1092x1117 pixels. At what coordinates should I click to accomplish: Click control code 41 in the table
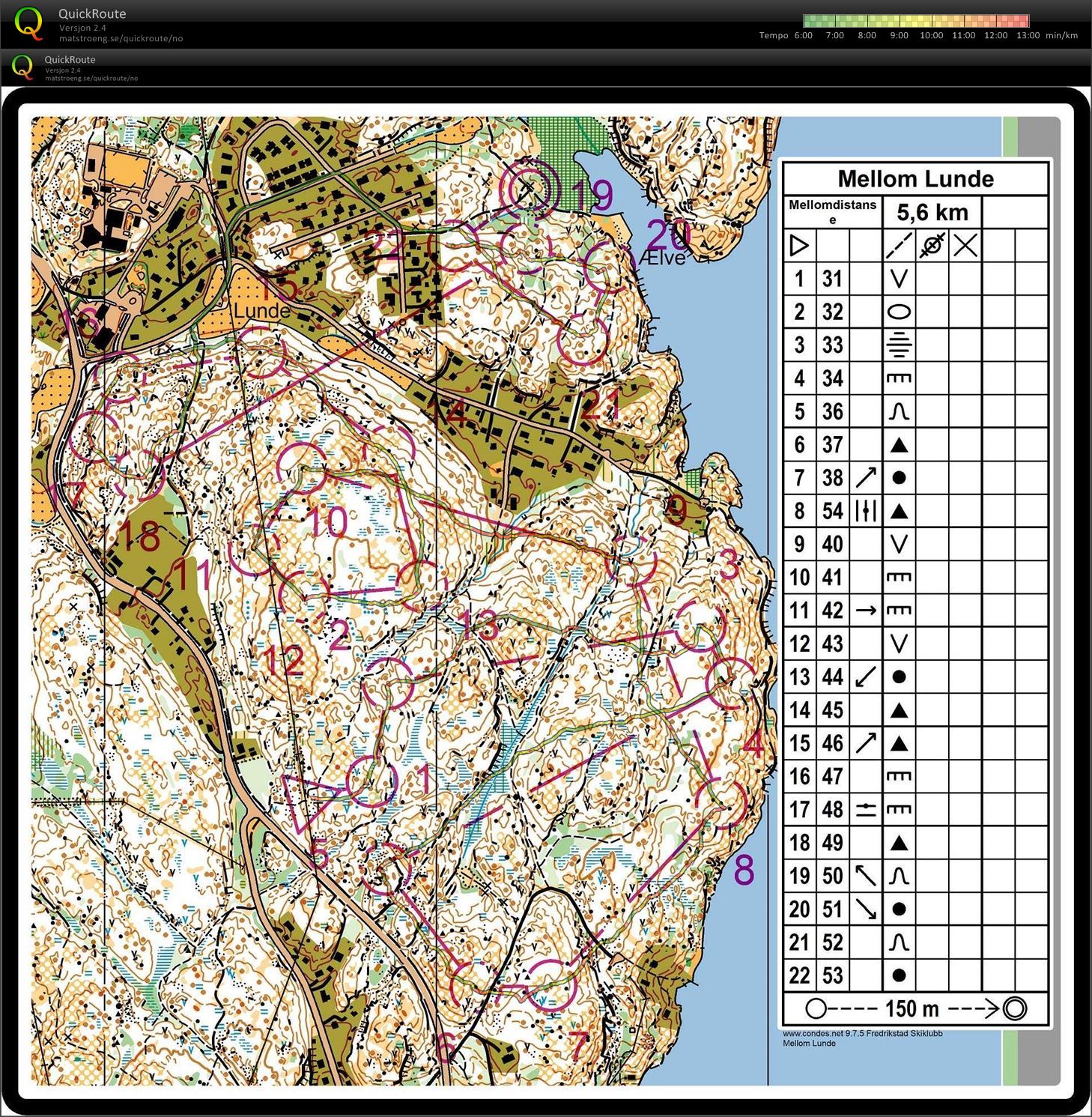(x=832, y=577)
